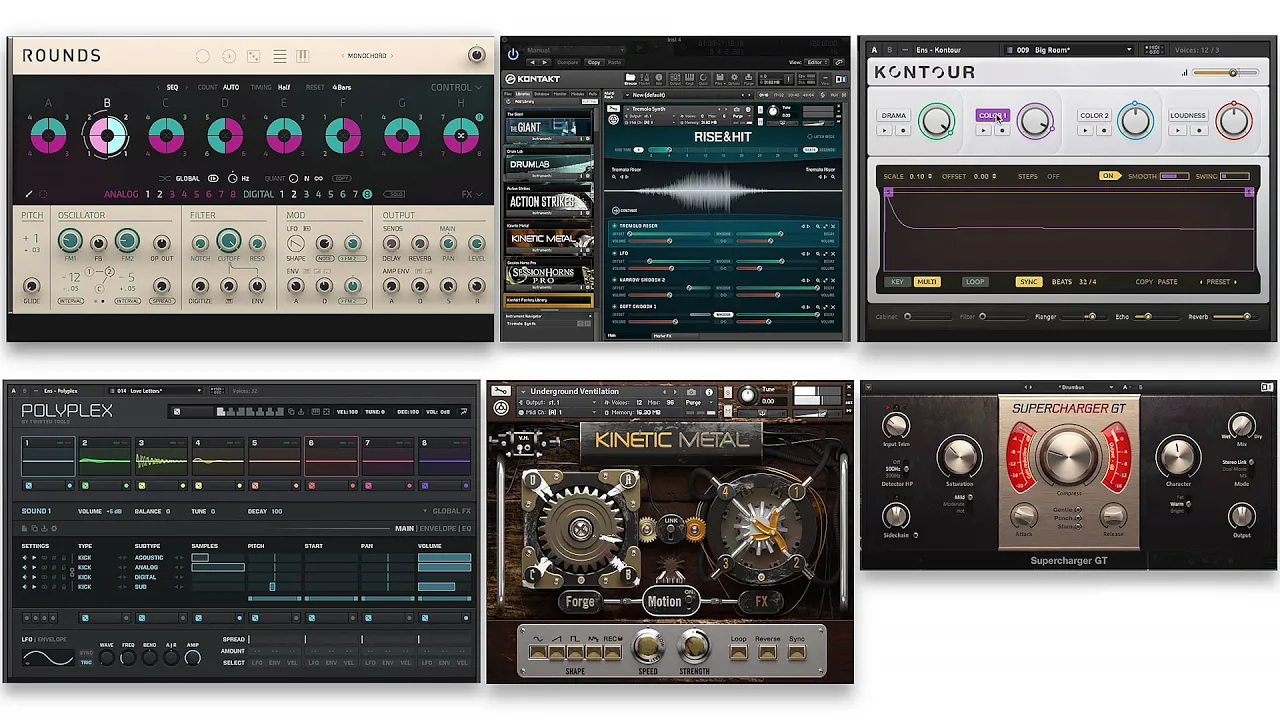Expand the CONTROL dropdown in Rounds
Image resolution: width=1280 pixels, height=720 pixels.
456,87
